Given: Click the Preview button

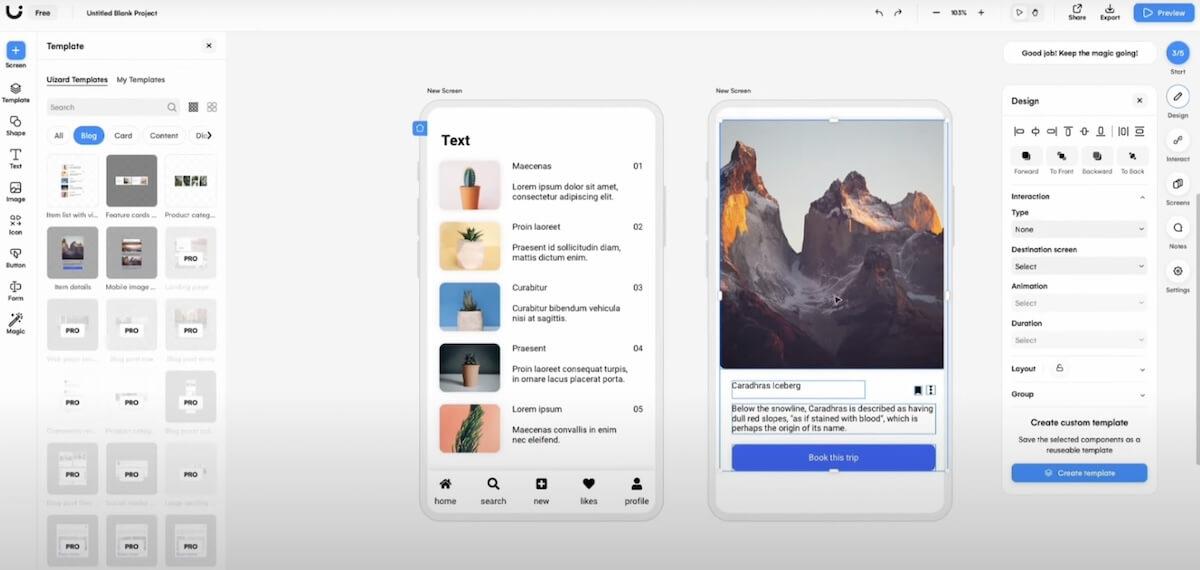Looking at the screenshot, I should (1162, 12).
